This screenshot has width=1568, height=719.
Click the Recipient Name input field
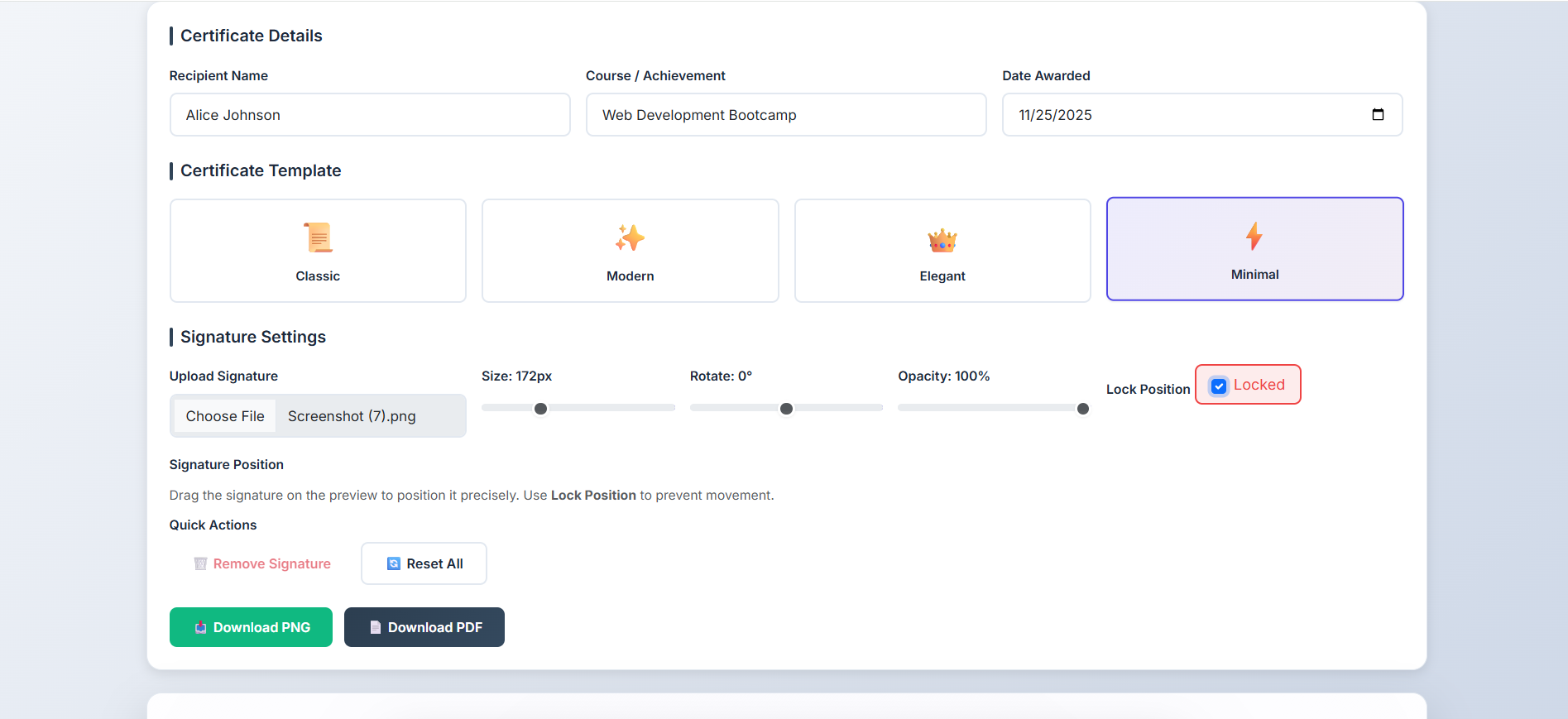[x=370, y=114]
